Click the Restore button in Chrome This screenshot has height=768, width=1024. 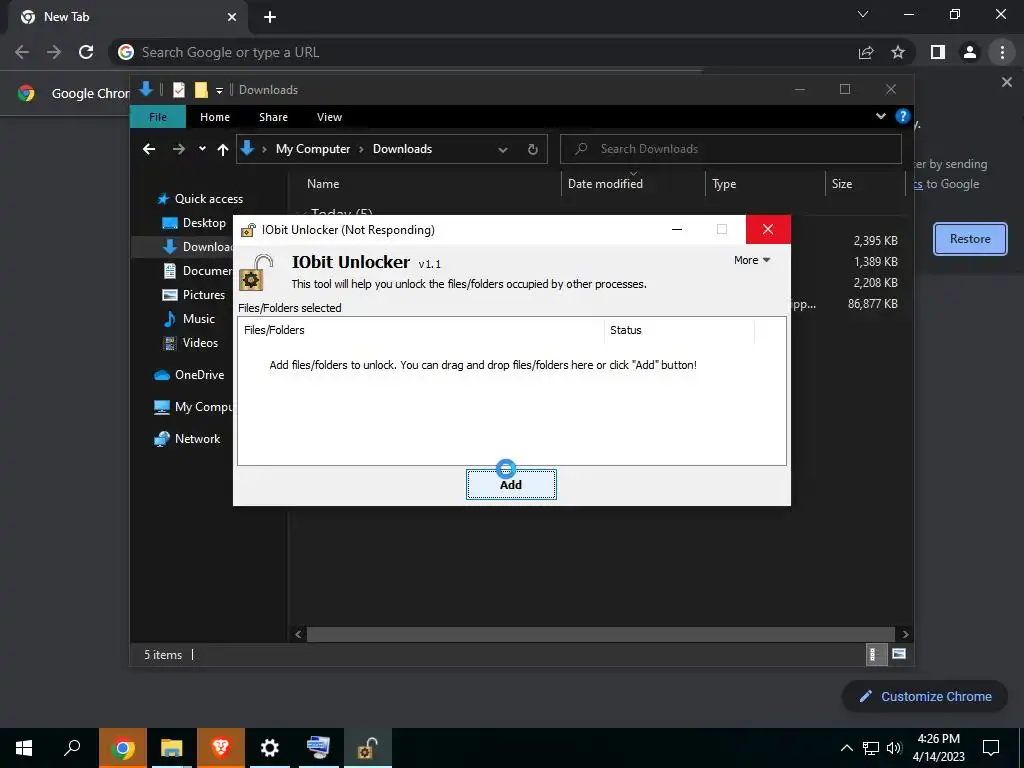pos(970,238)
